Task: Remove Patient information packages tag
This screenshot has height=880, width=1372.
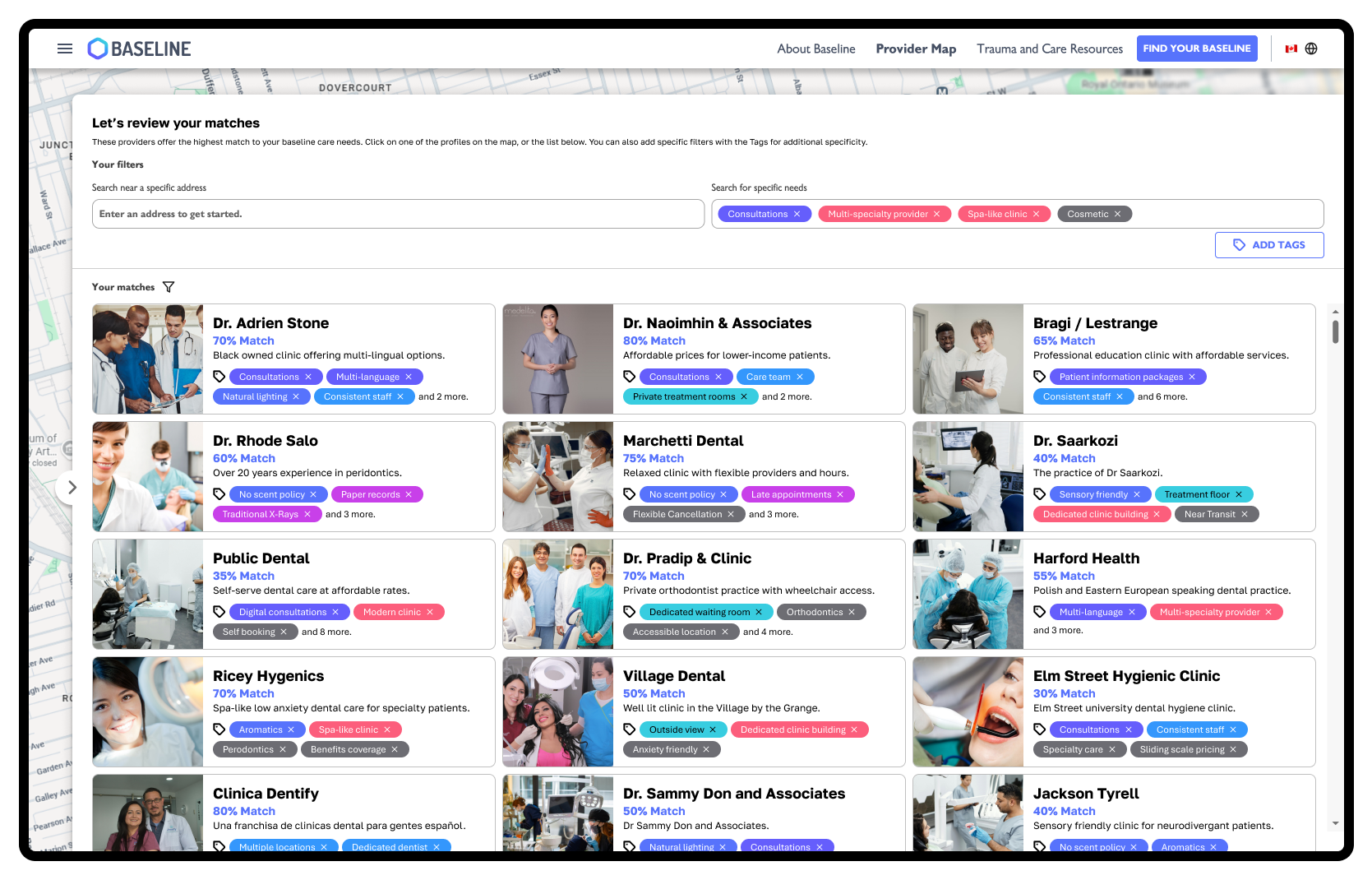Action: (1192, 377)
